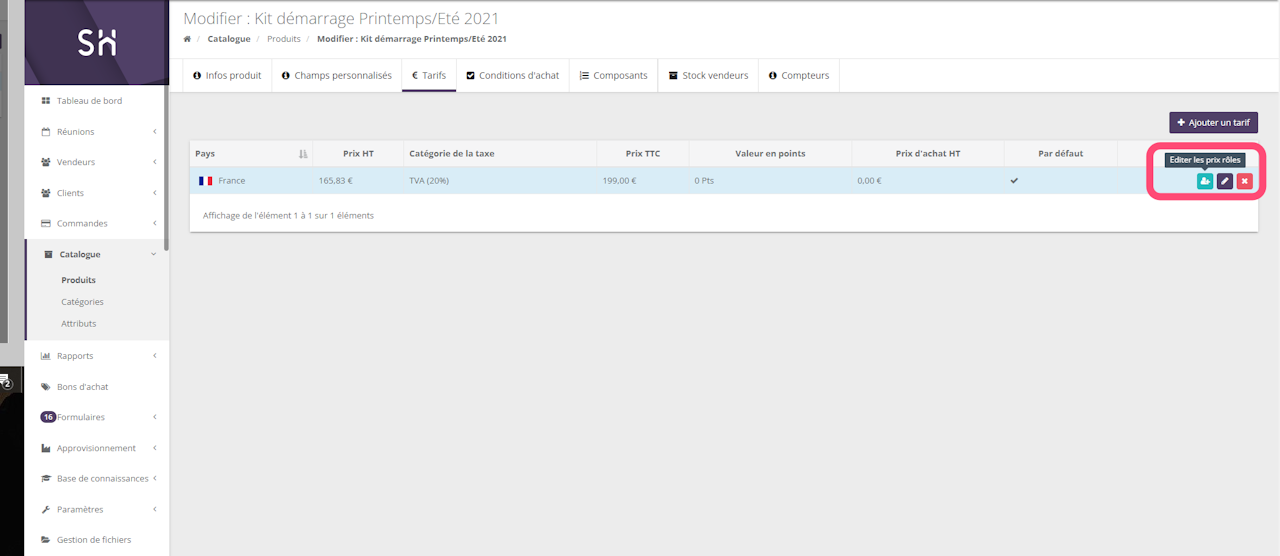Screen dimensions: 1280x556
Task: Select Catégories under Catalogue
Action: pos(82,302)
